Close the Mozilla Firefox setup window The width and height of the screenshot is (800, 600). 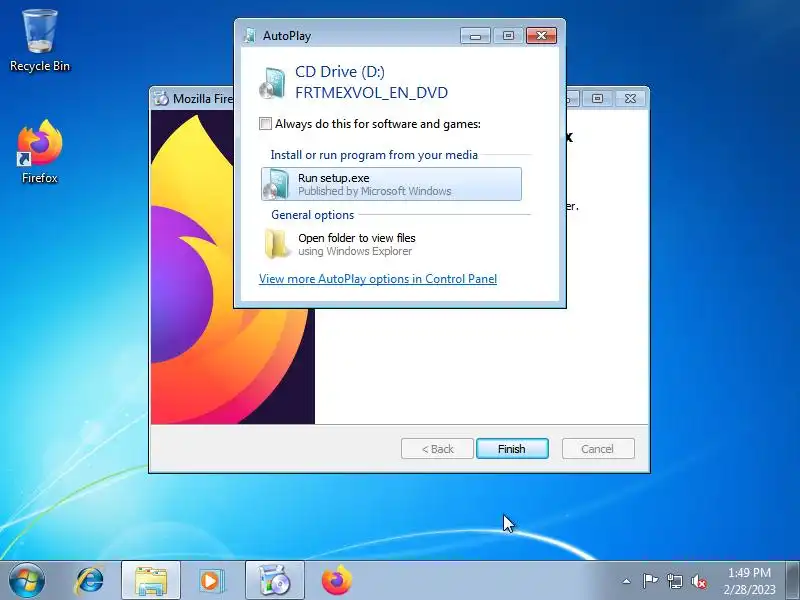point(630,98)
